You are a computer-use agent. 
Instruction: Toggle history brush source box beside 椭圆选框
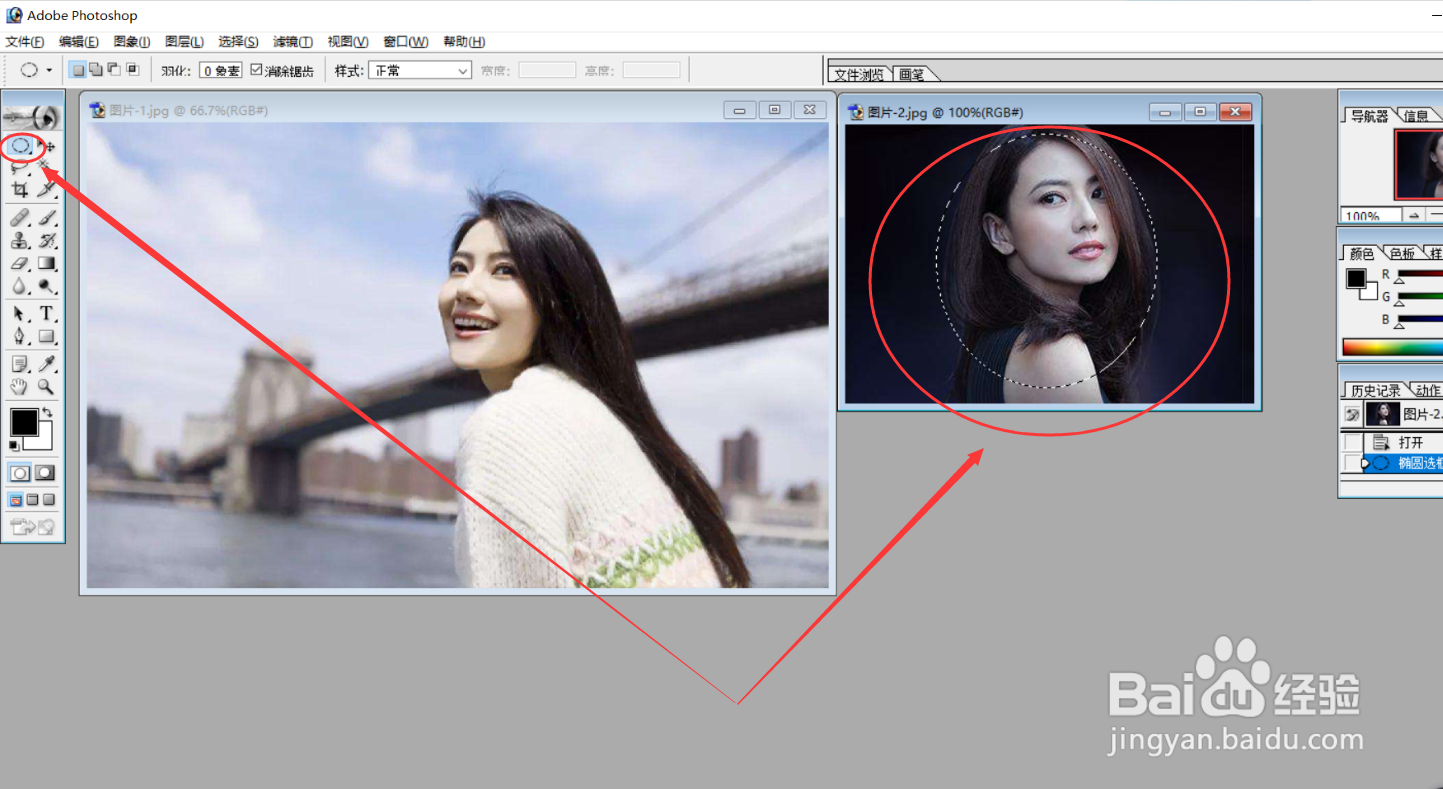(x=1353, y=463)
